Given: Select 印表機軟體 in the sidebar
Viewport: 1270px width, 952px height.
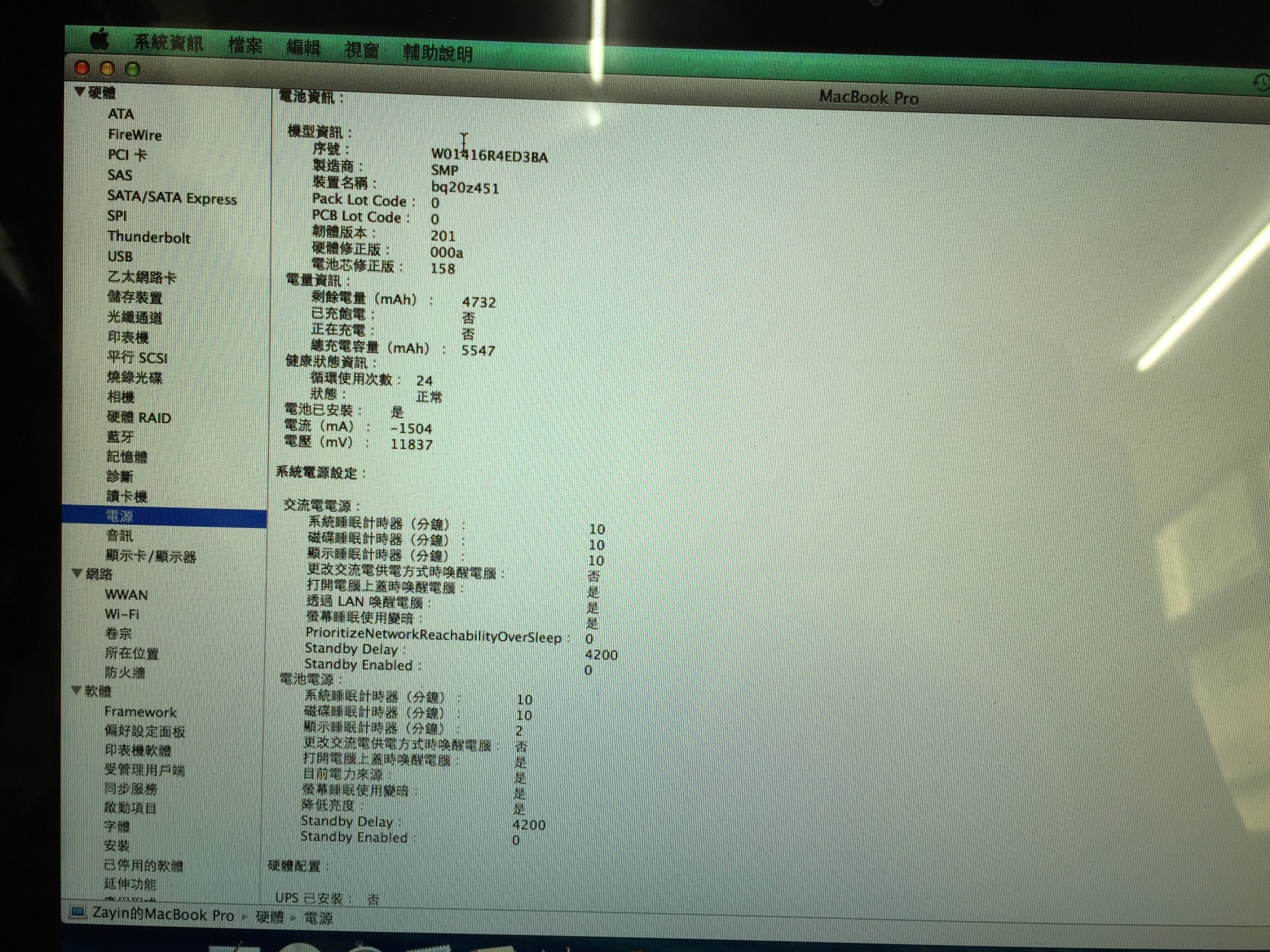Looking at the screenshot, I should tap(138, 750).
